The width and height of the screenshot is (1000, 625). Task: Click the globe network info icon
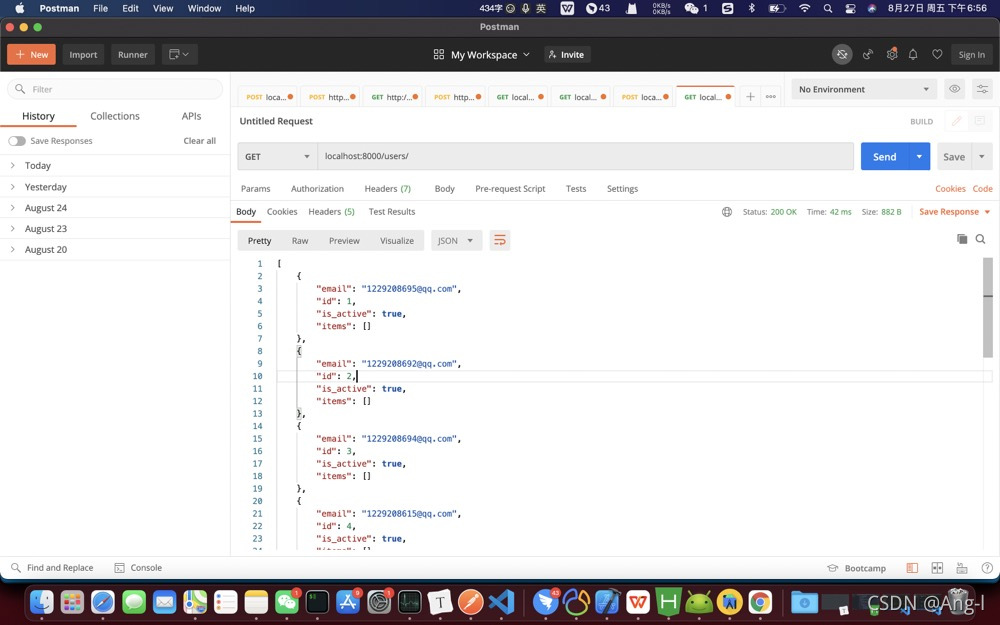[726, 212]
